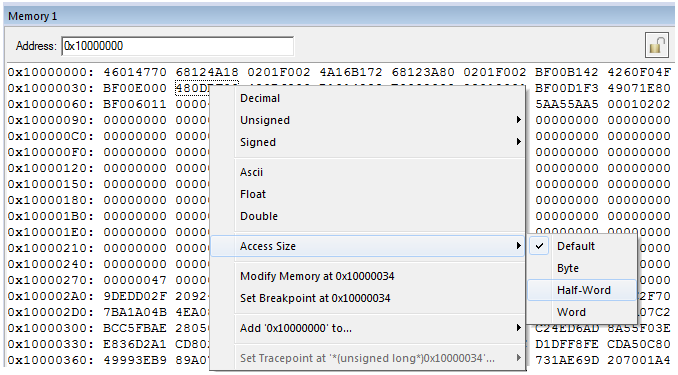
Task: Select memory value 68123A80
Action: coord(423,72)
